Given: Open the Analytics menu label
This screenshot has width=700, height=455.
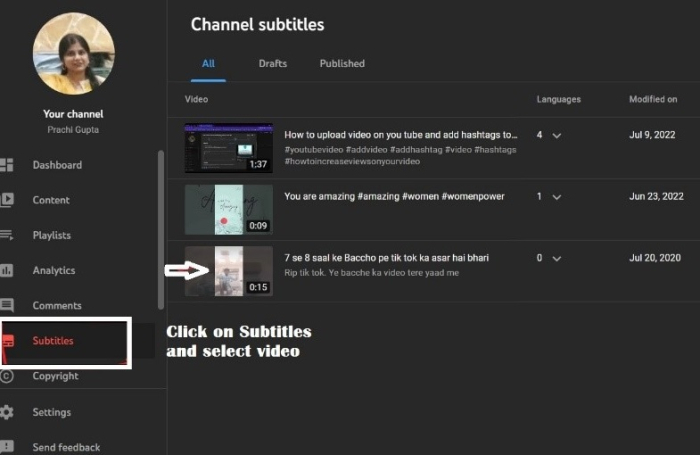Looking at the screenshot, I should pos(54,271).
